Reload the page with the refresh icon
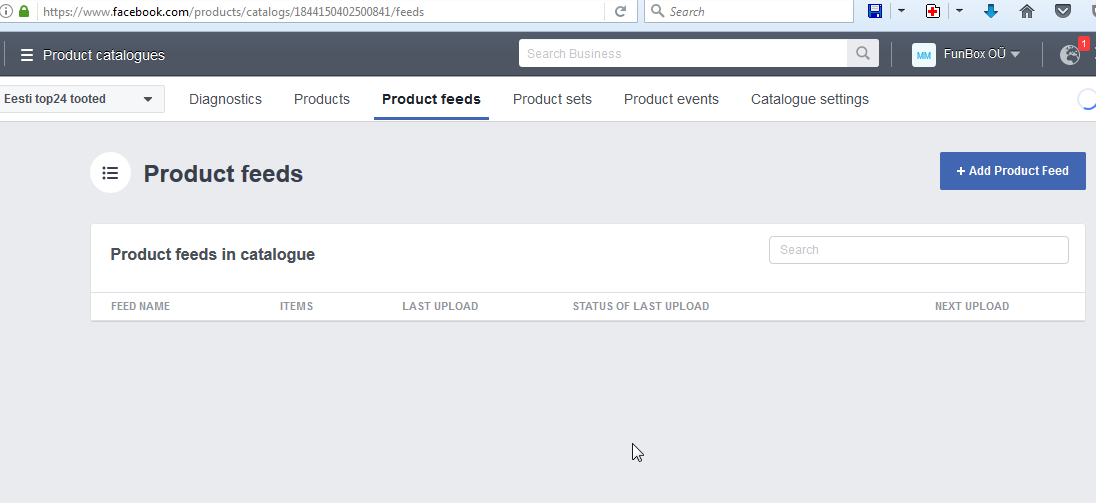This screenshot has height=503, width=1096. pos(620,12)
